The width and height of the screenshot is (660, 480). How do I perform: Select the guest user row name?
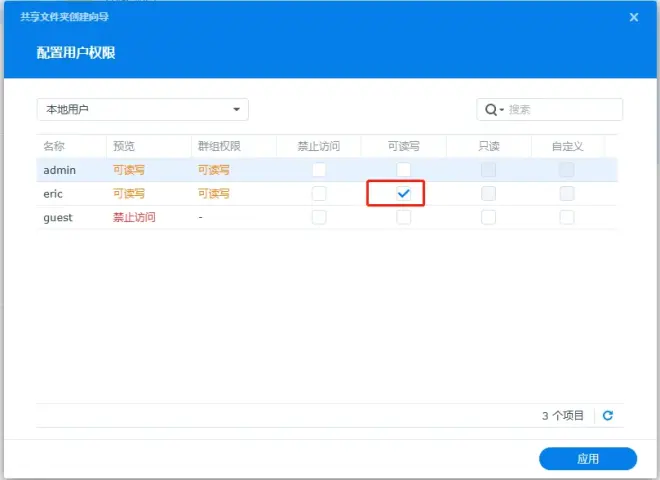tap(58, 218)
